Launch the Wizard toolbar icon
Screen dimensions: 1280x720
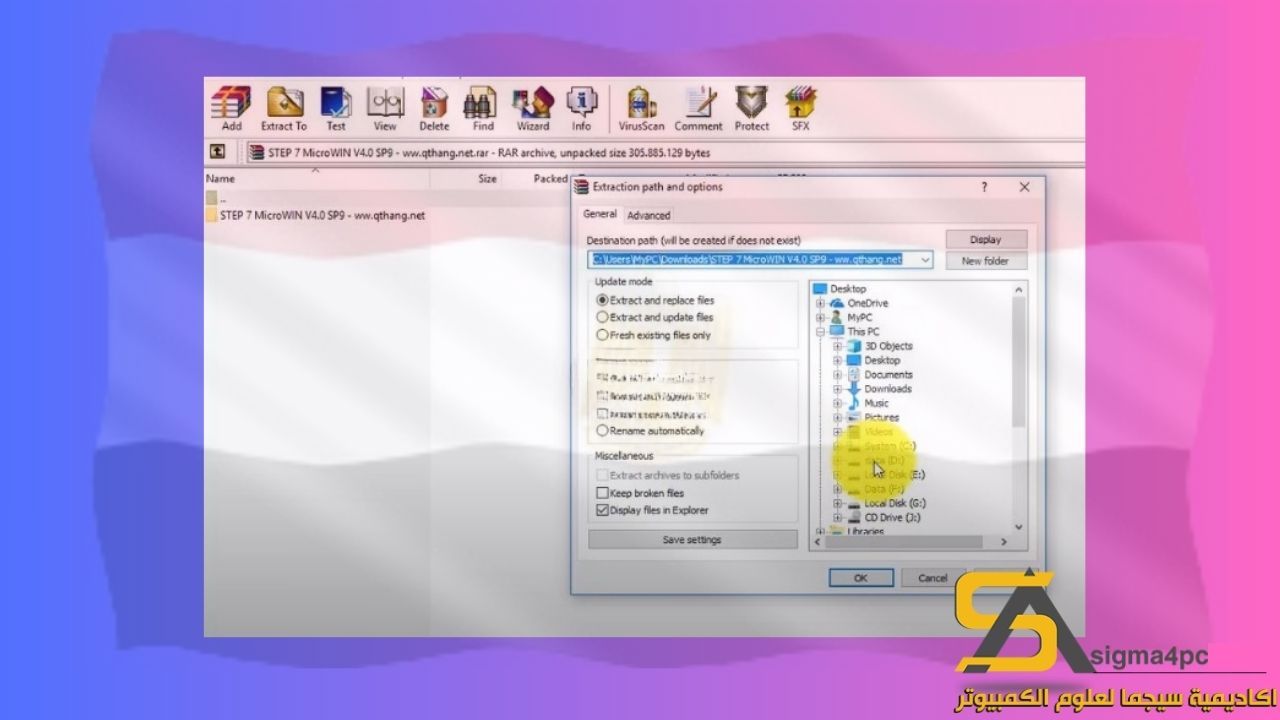(533, 107)
